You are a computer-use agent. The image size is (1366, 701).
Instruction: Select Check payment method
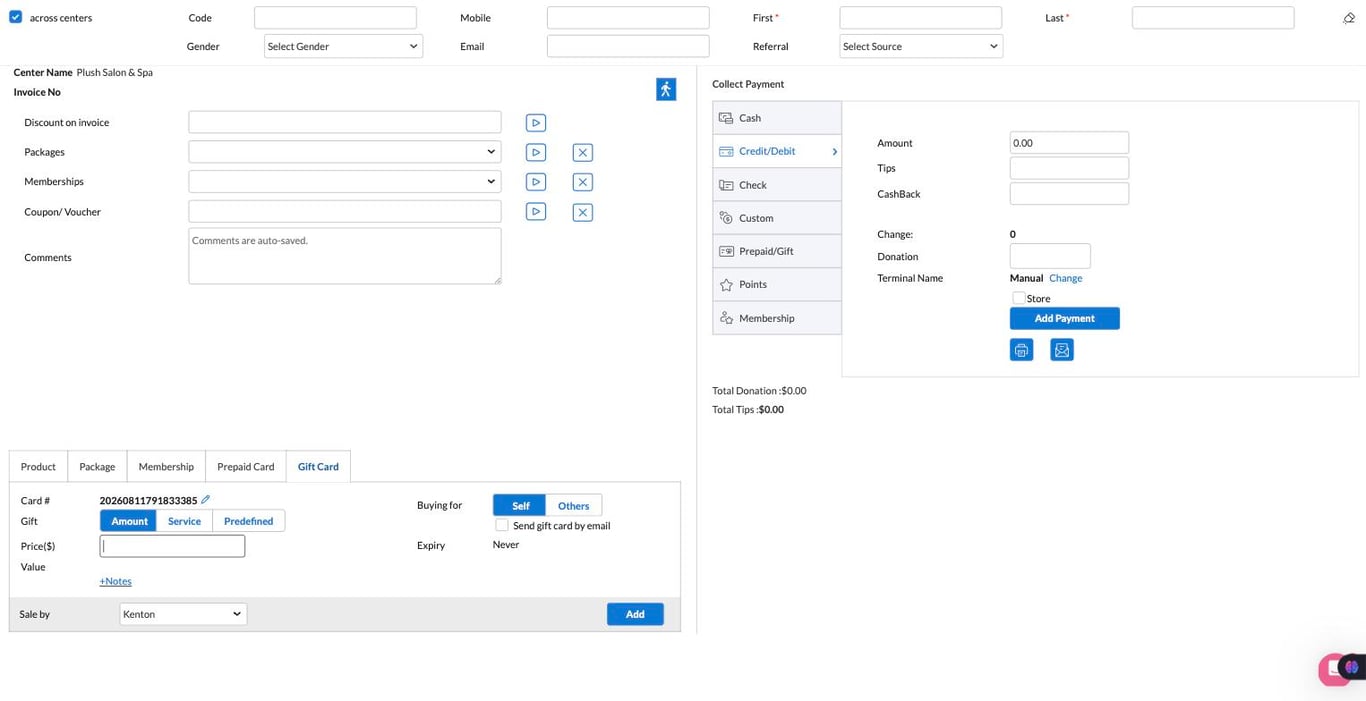[x=777, y=185]
